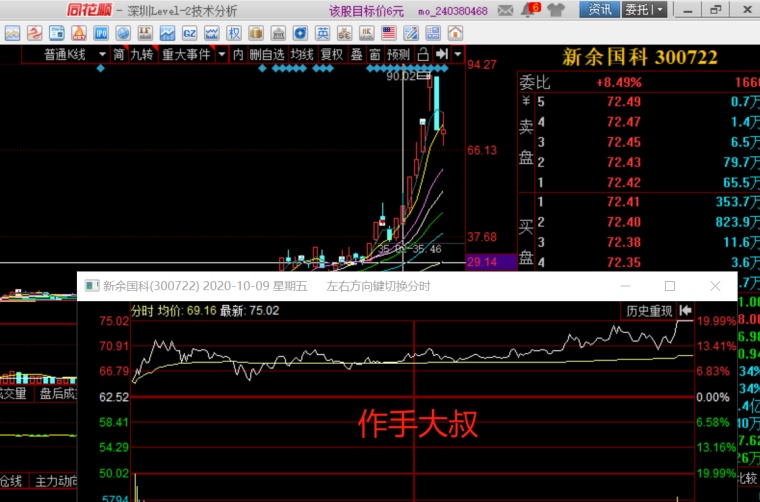Click the 29.14 purple price marker
Screen dimensions: 760x502
(491, 262)
